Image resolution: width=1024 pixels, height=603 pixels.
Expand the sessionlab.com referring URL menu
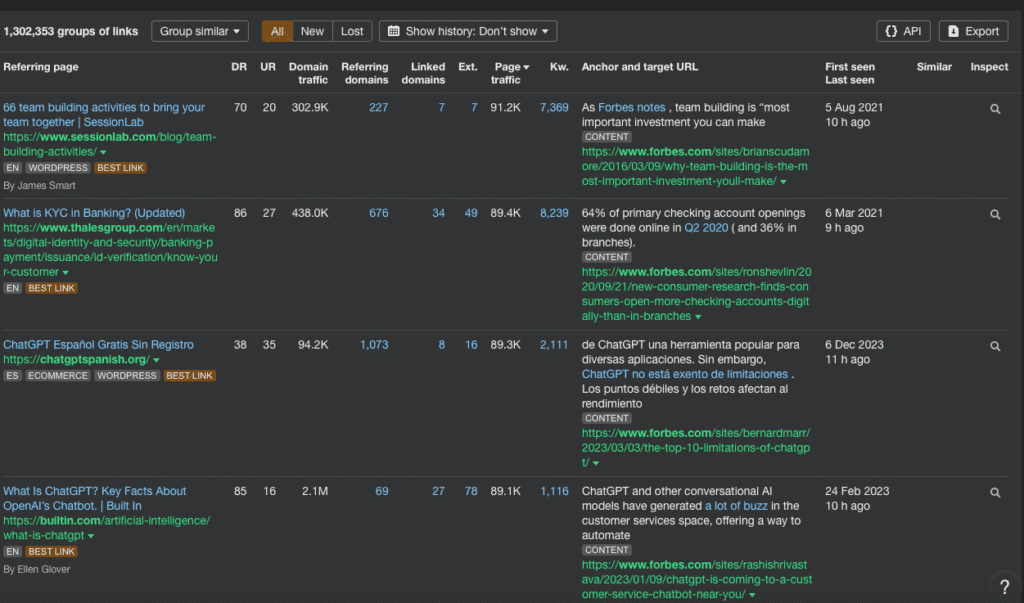103,152
